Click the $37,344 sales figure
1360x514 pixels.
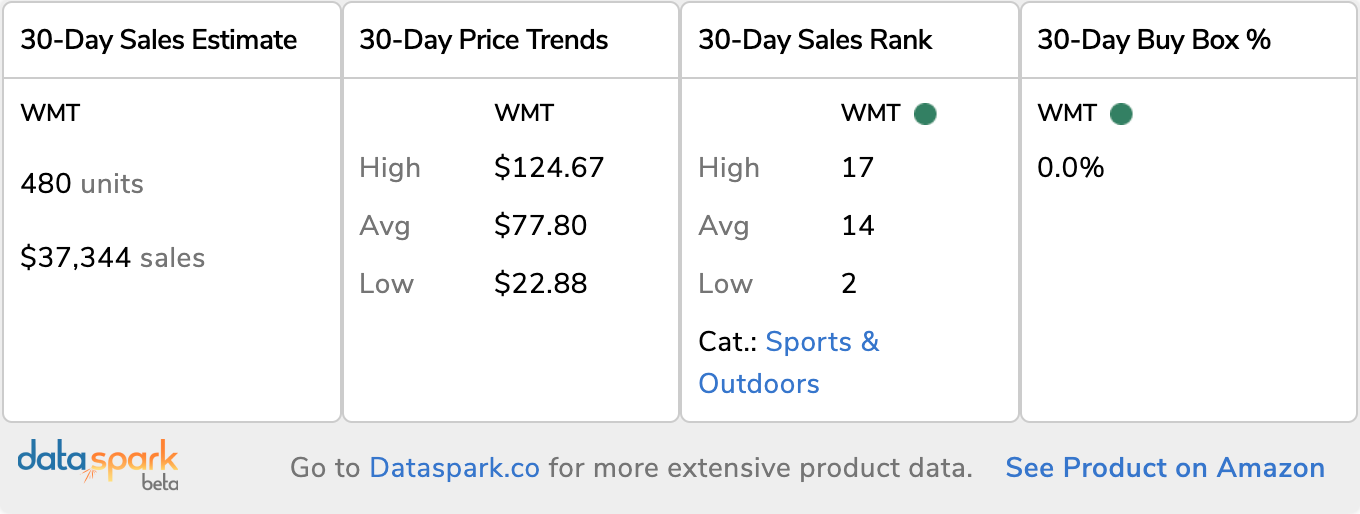pos(113,258)
